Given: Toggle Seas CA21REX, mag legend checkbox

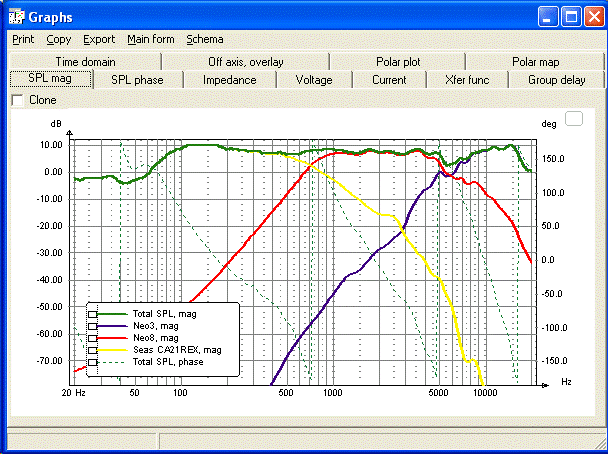Looking at the screenshot, I should (92, 350).
